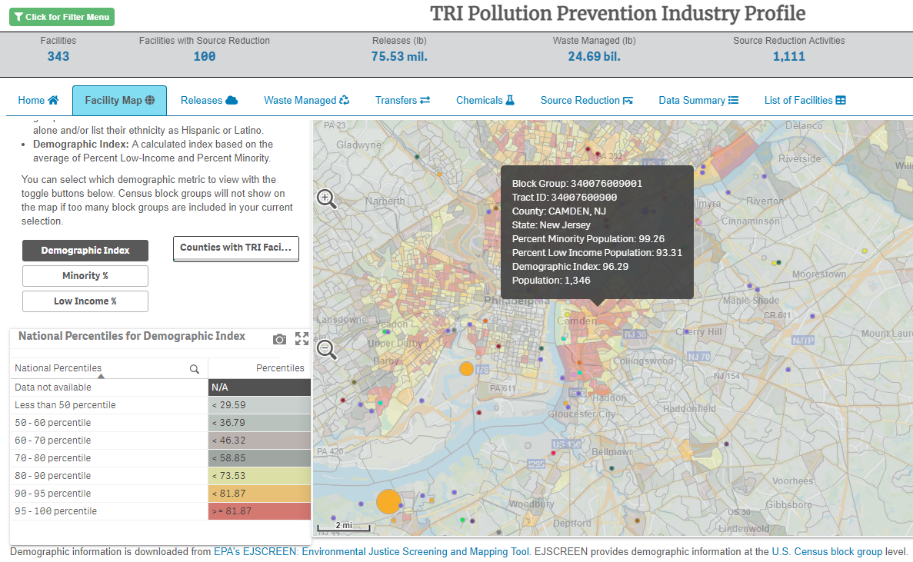The height and width of the screenshot is (562, 913).
Task: Click the < 46.32 legend swatch
Action: 260,440
